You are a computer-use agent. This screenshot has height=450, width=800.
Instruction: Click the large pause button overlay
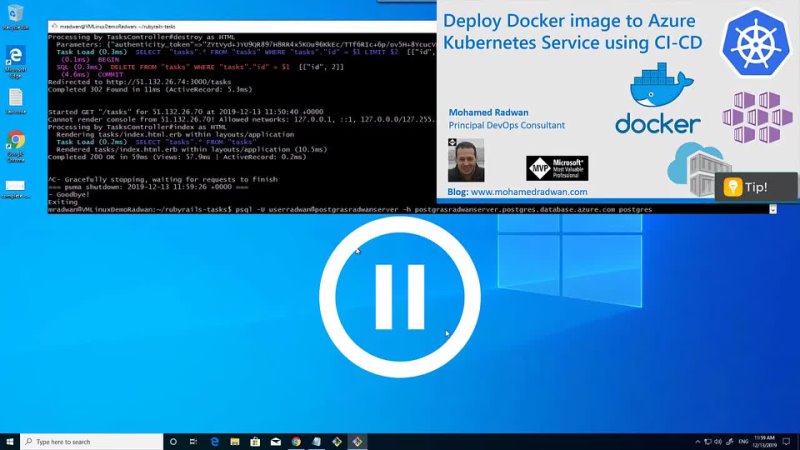click(399, 297)
